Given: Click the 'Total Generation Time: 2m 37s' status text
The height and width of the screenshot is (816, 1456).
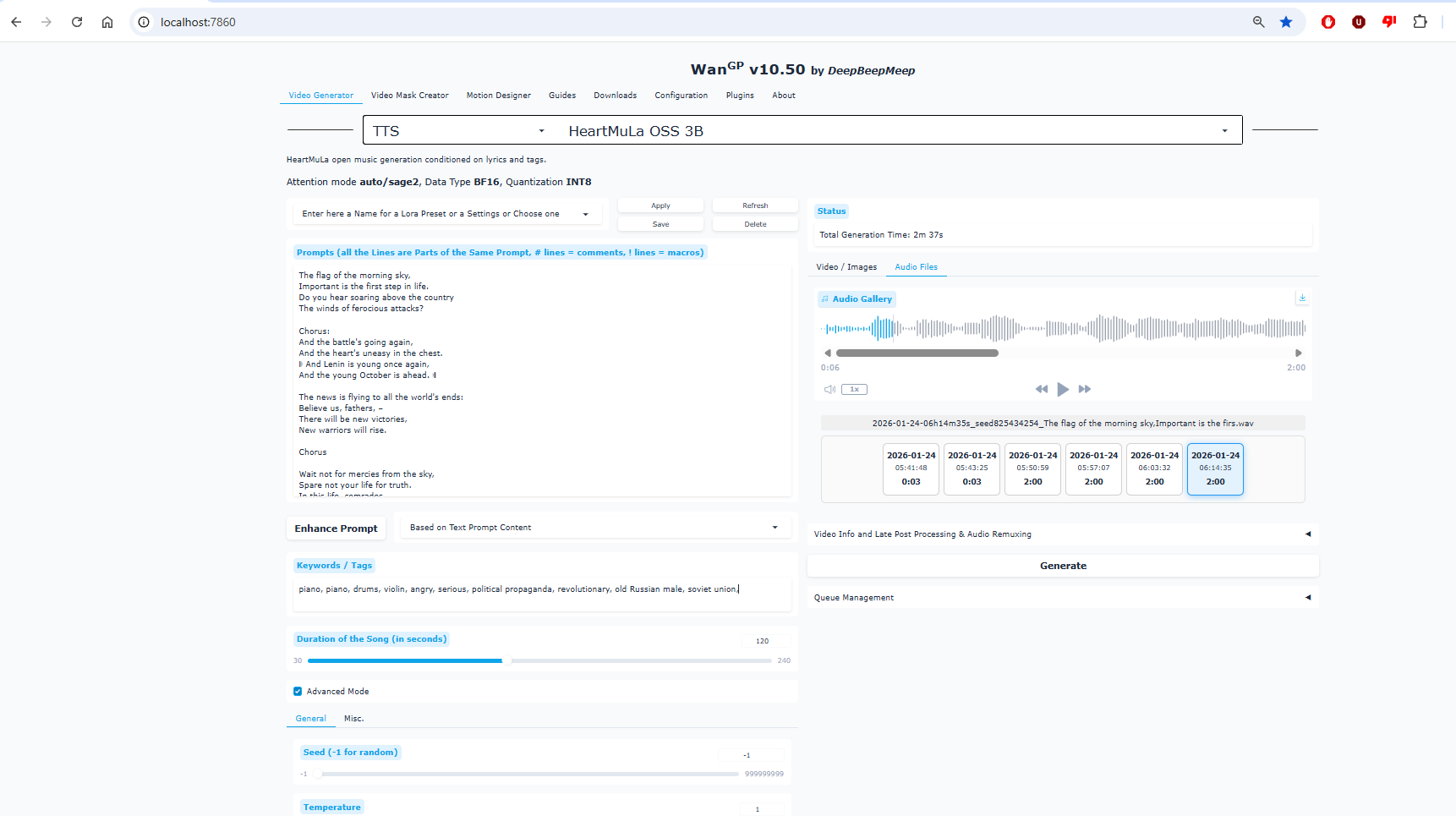Looking at the screenshot, I should tap(881, 235).
